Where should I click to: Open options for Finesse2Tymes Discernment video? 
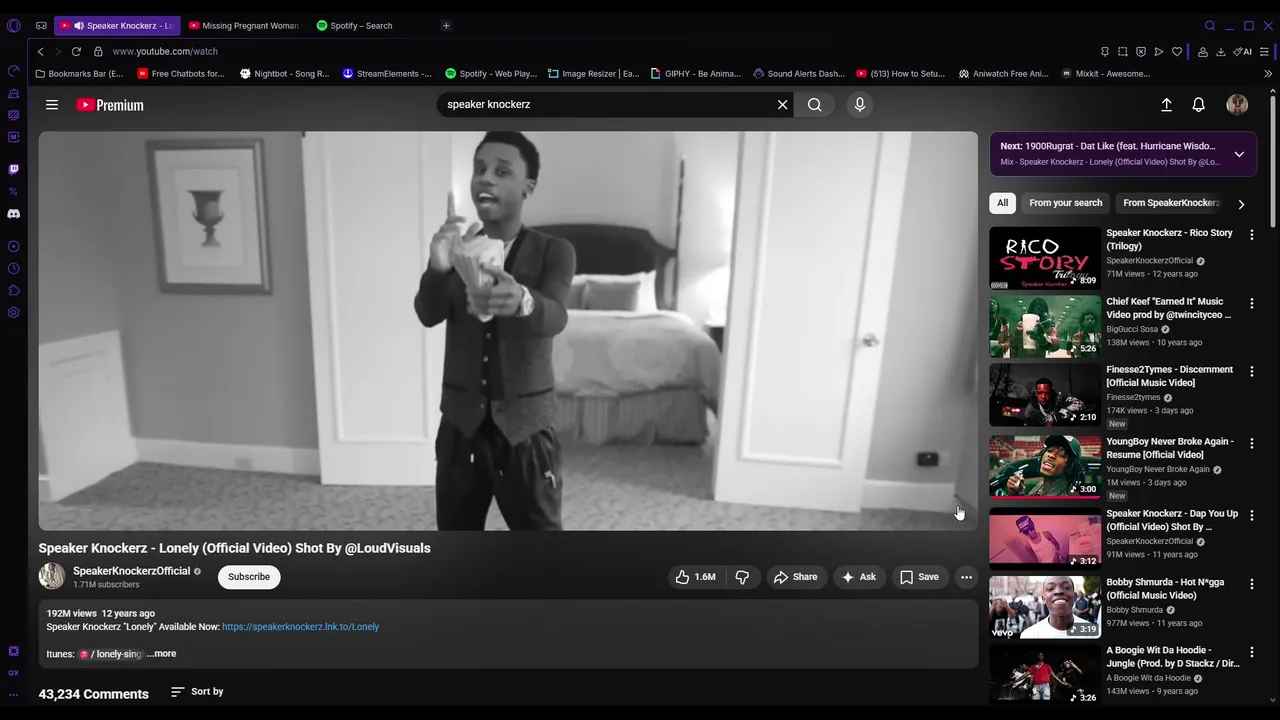(1251, 371)
